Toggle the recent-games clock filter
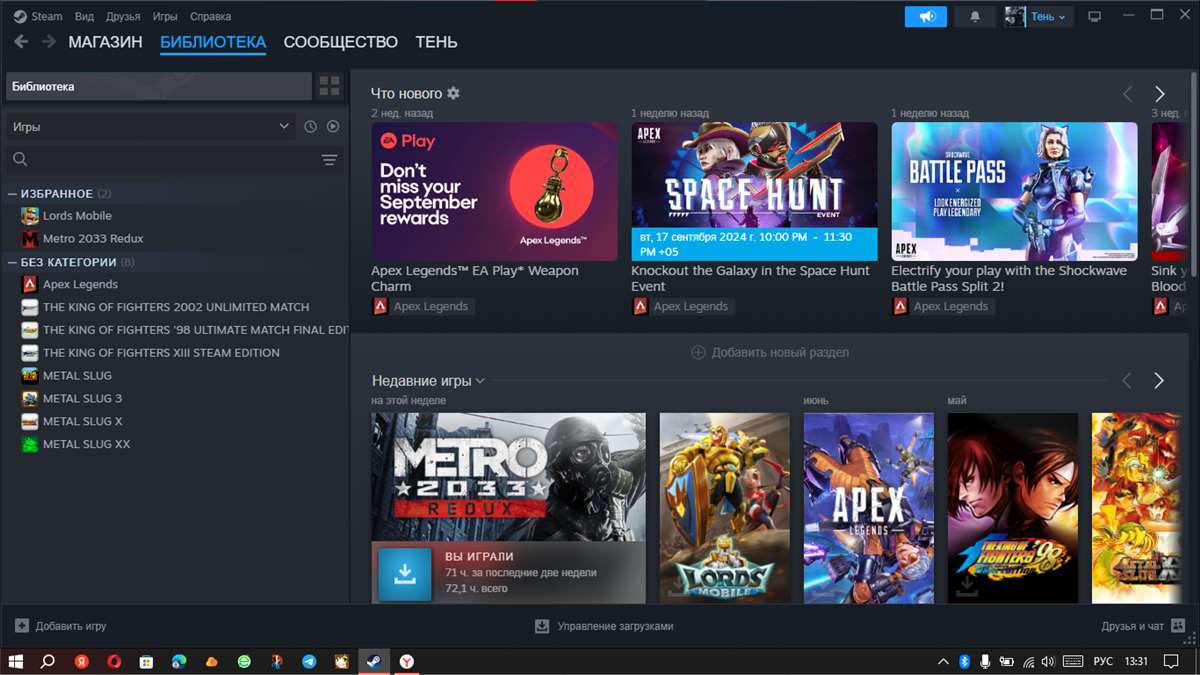 [310, 126]
